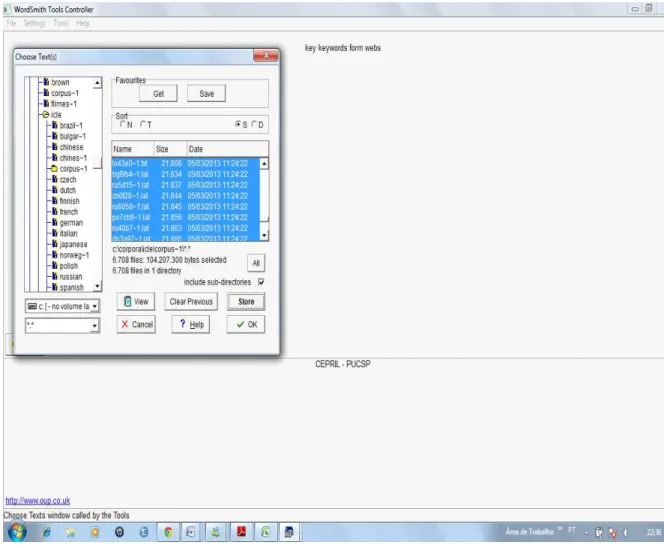
Task: Open the http://www.oup.co.uk link
Action: coord(38,501)
